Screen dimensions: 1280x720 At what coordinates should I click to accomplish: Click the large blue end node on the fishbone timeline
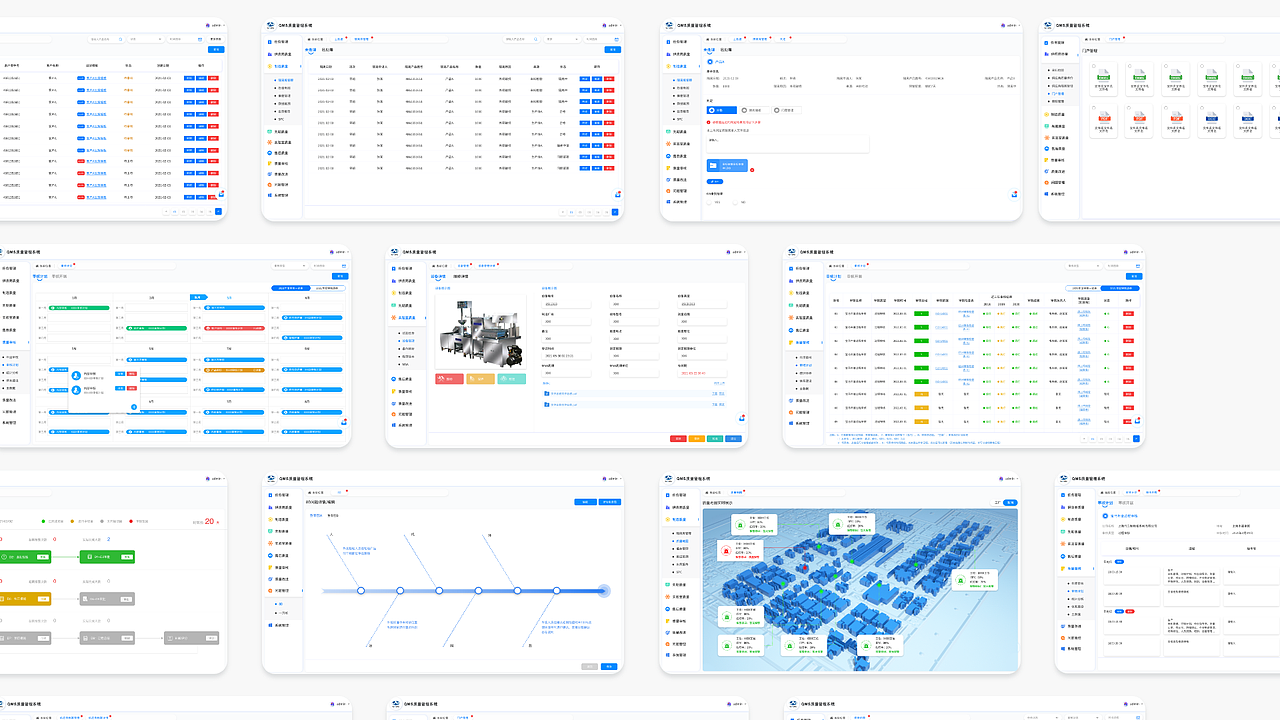(604, 591)
